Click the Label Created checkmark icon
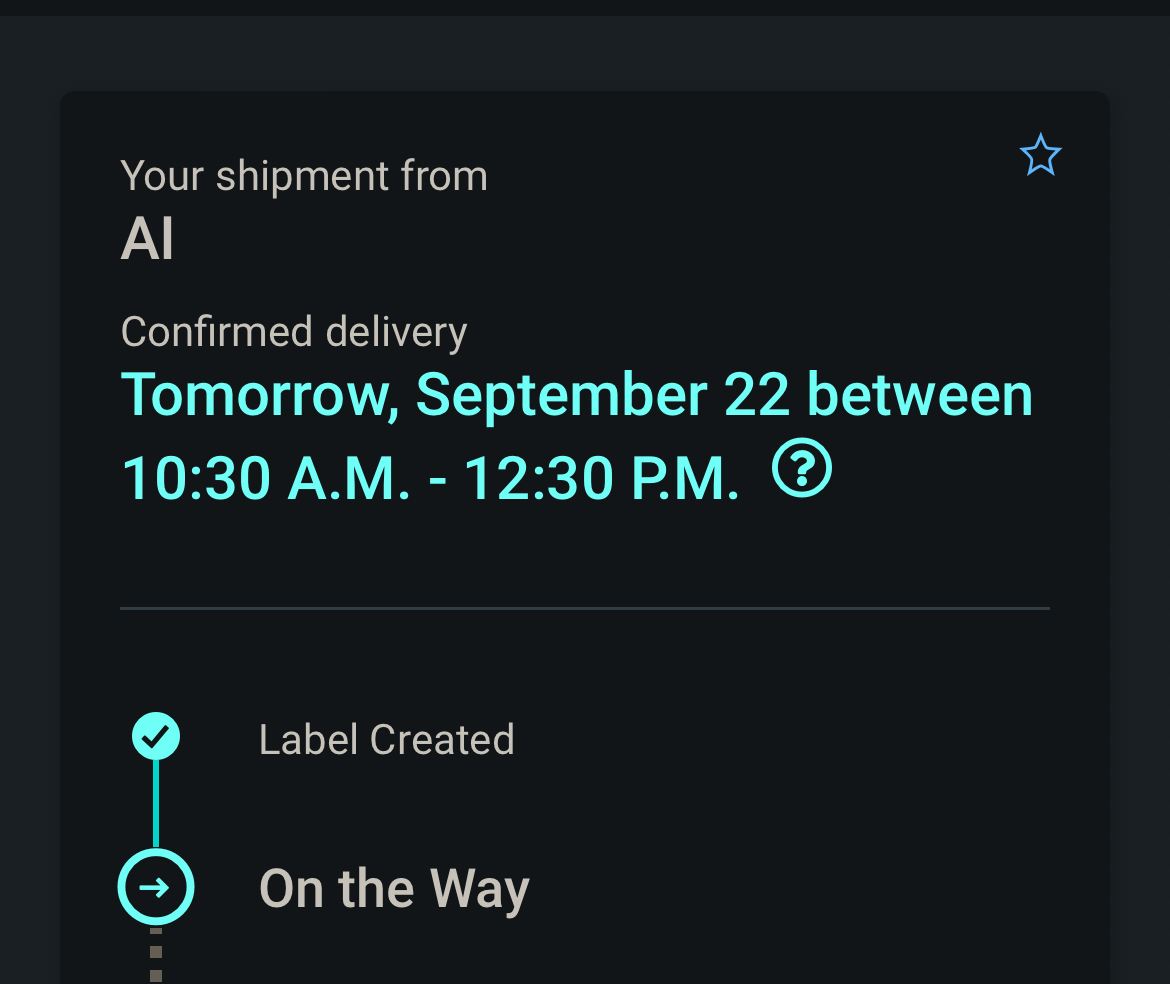This screenshot has height=984, width=1170. tap(156, 737)
